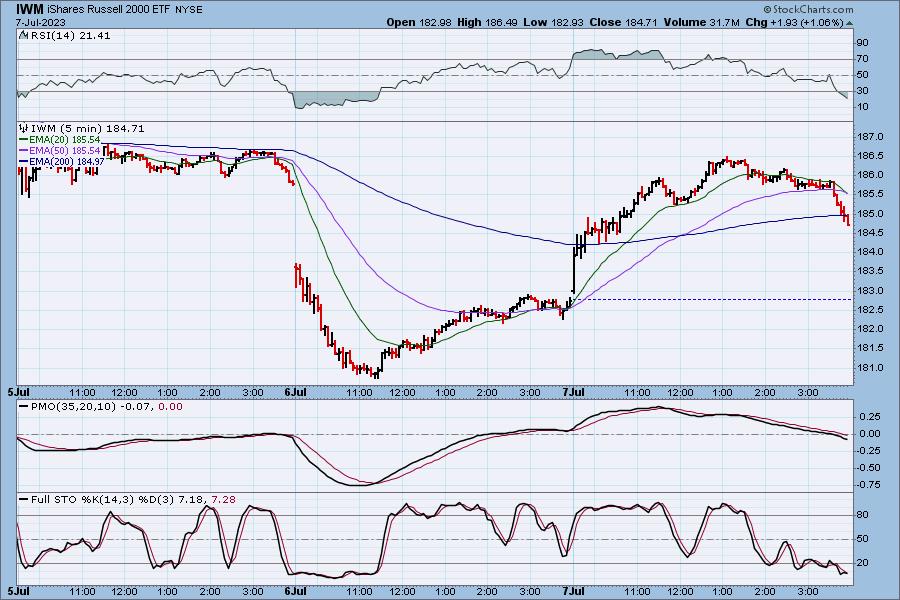Click the black line swatch before PMO
This screenshot has width=900, height=600.
tap(24, 407)
